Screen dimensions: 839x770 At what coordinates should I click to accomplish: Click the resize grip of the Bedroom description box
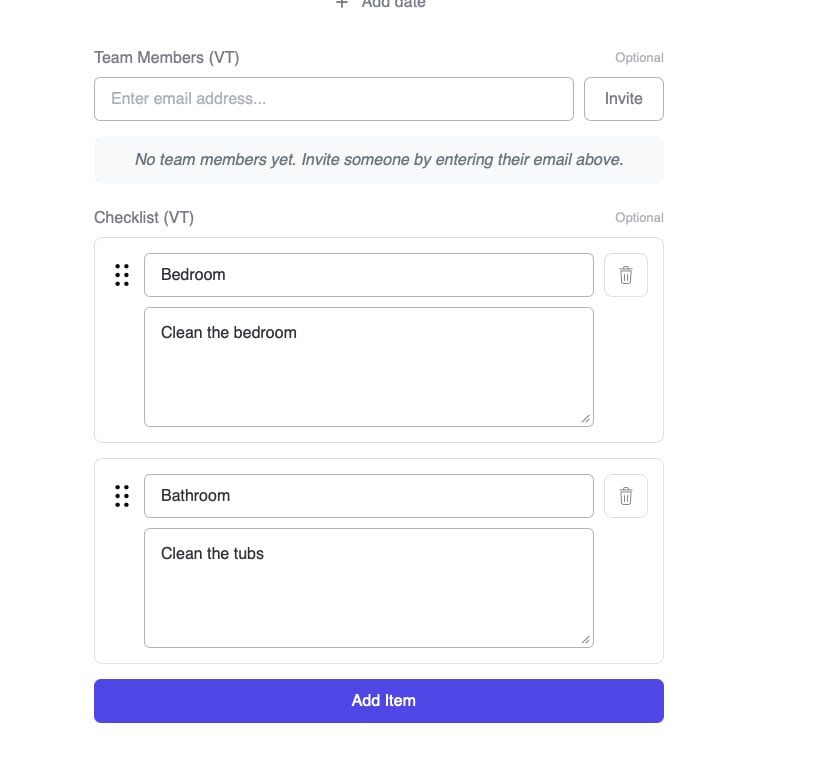click(586, 419)
